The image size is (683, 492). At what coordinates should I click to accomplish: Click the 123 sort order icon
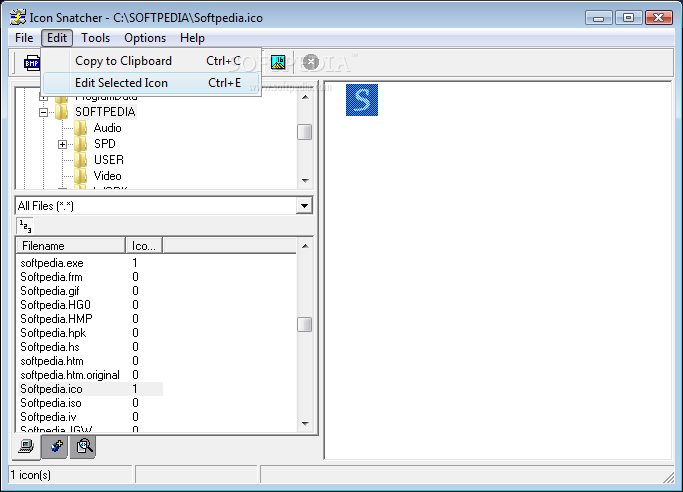click(25, 226)
